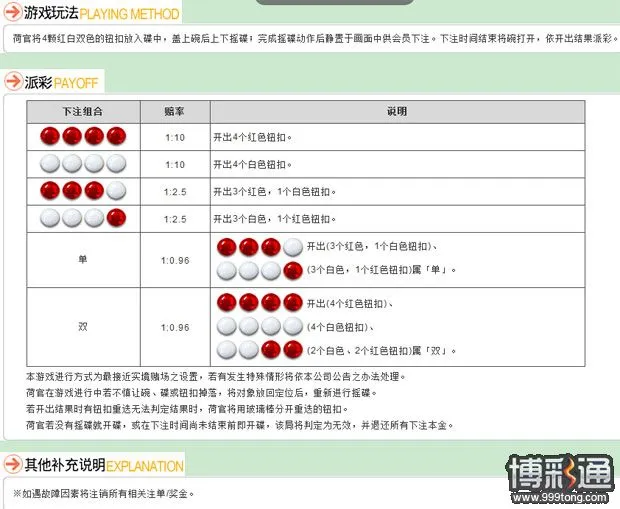The height and width of the screenshot is (509, 620).
Task: Click description 开出3个红色，1个白色钮扣
Action: coord(275,192)
